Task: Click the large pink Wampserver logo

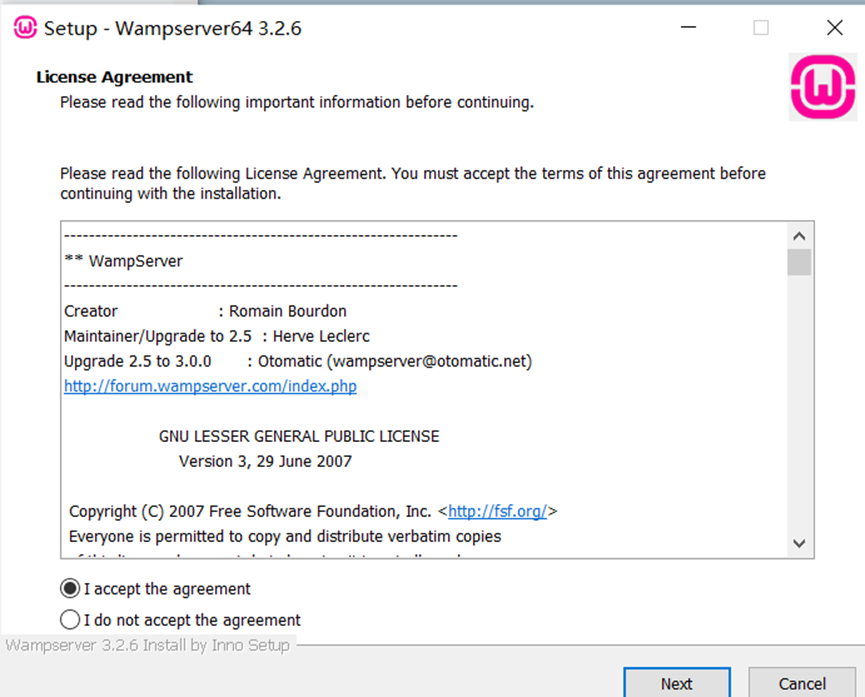Action: 823,87
